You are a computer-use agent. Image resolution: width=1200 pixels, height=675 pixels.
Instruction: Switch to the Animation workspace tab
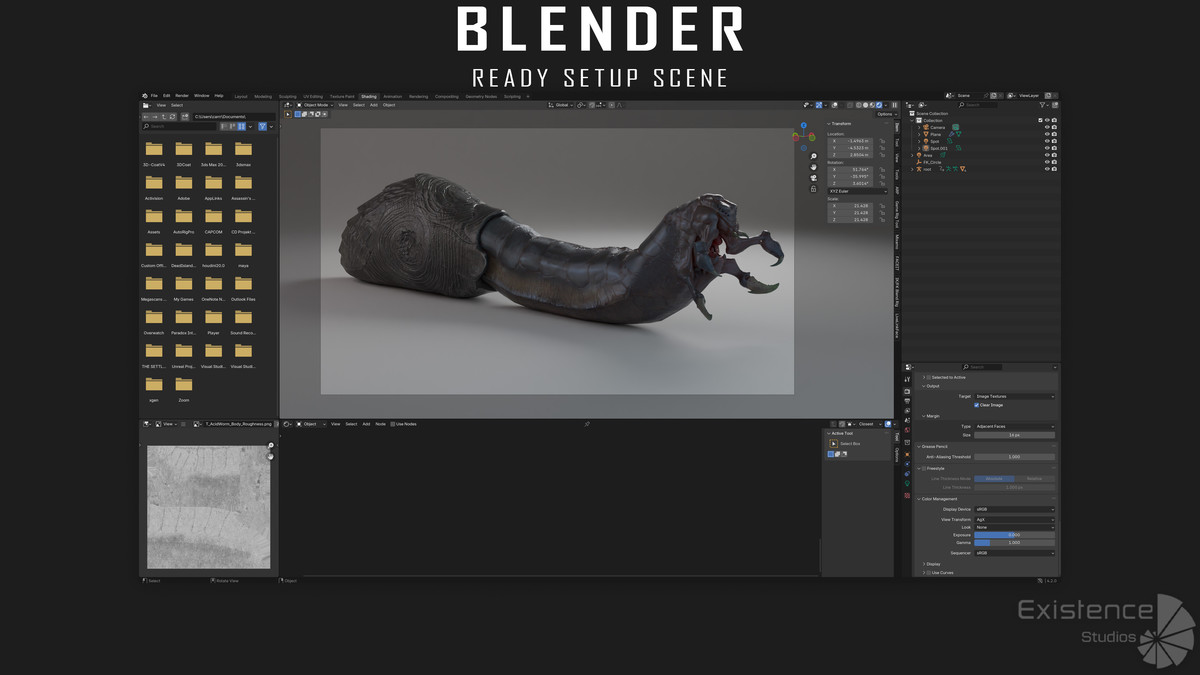[393, 97]
